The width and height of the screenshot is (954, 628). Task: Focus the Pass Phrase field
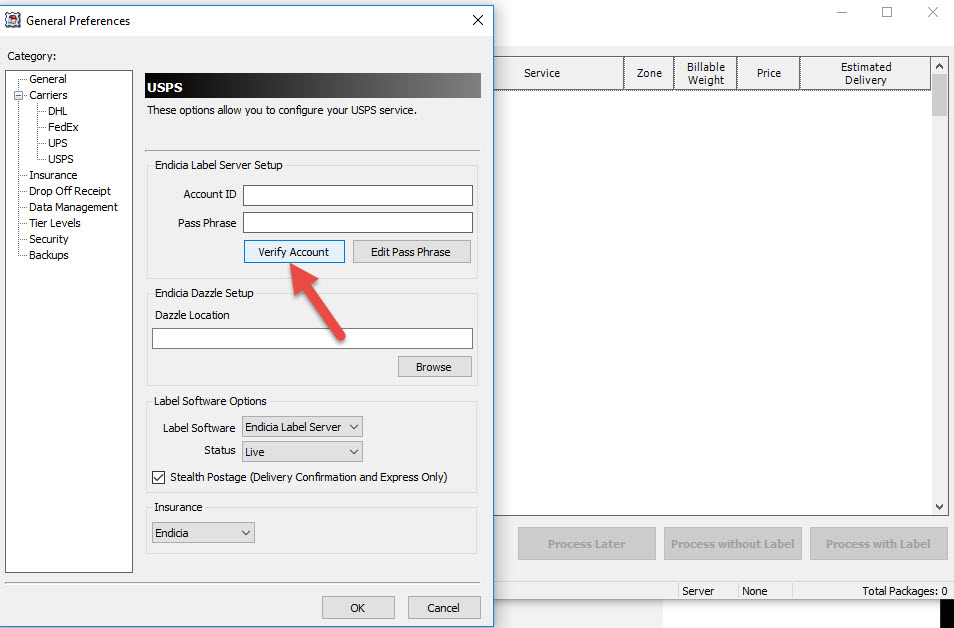point(358,223)
